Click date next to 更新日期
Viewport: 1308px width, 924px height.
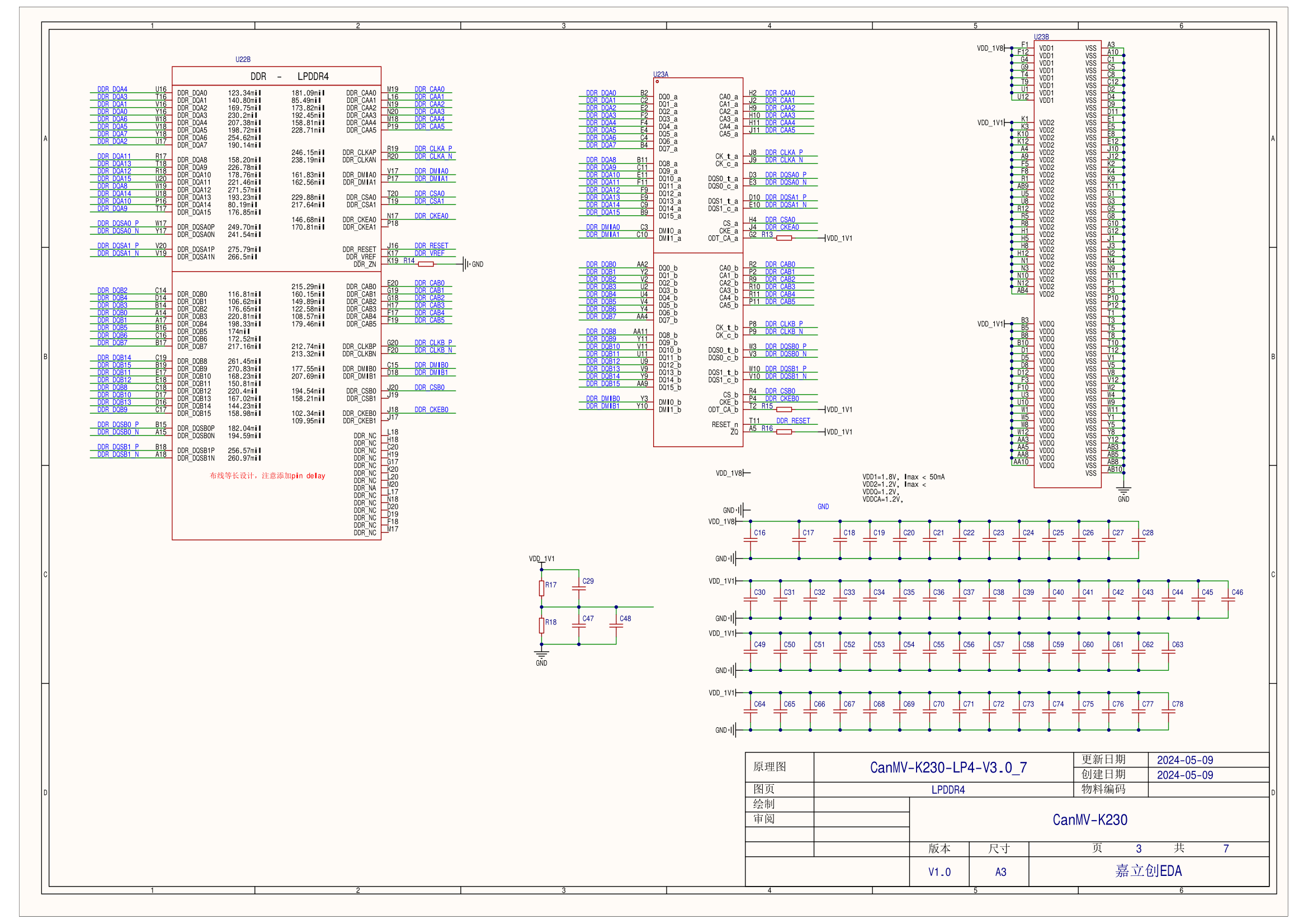pos(1184,760)
